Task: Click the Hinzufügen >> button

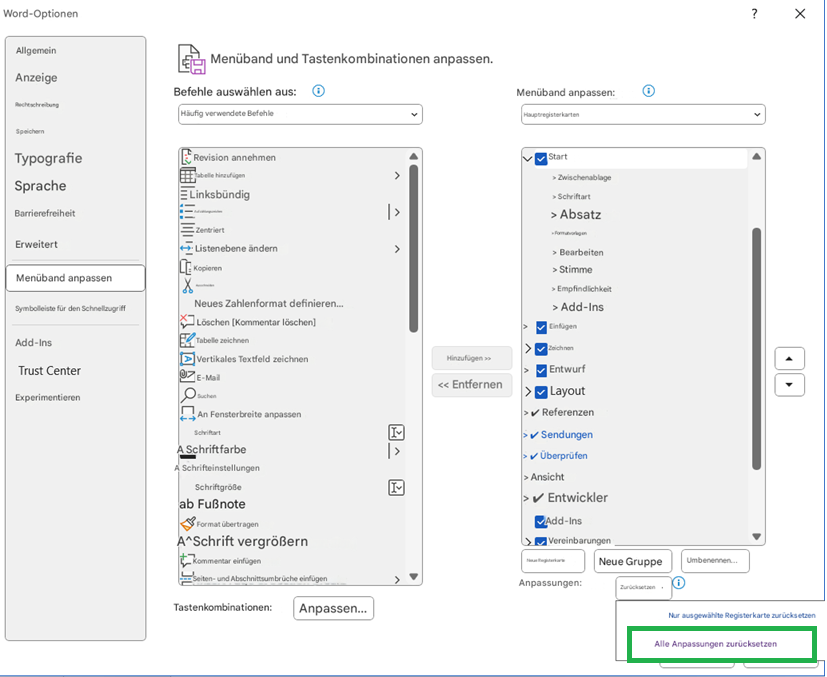Action: pos(472,358)
